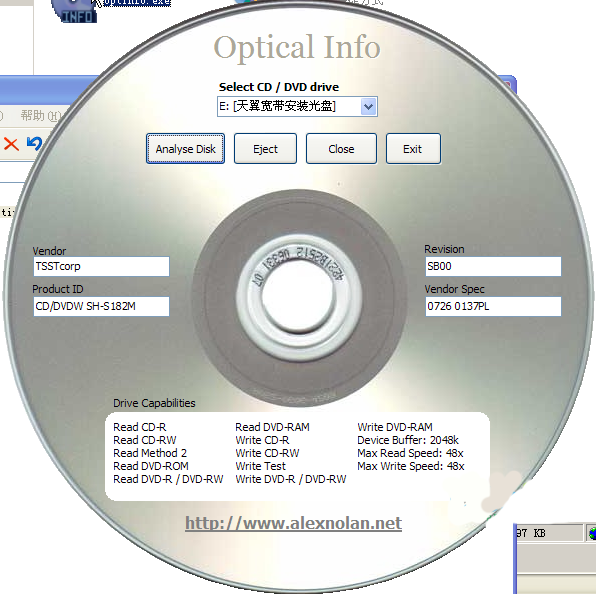
Task: Click the 'Read DVD-RAM' text
Action: click(x=272, y=427)
